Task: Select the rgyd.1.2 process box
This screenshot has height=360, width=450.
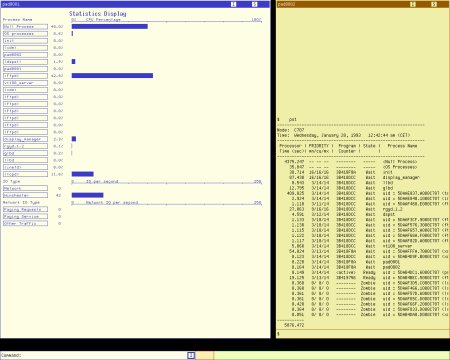Action: [25, 146]
